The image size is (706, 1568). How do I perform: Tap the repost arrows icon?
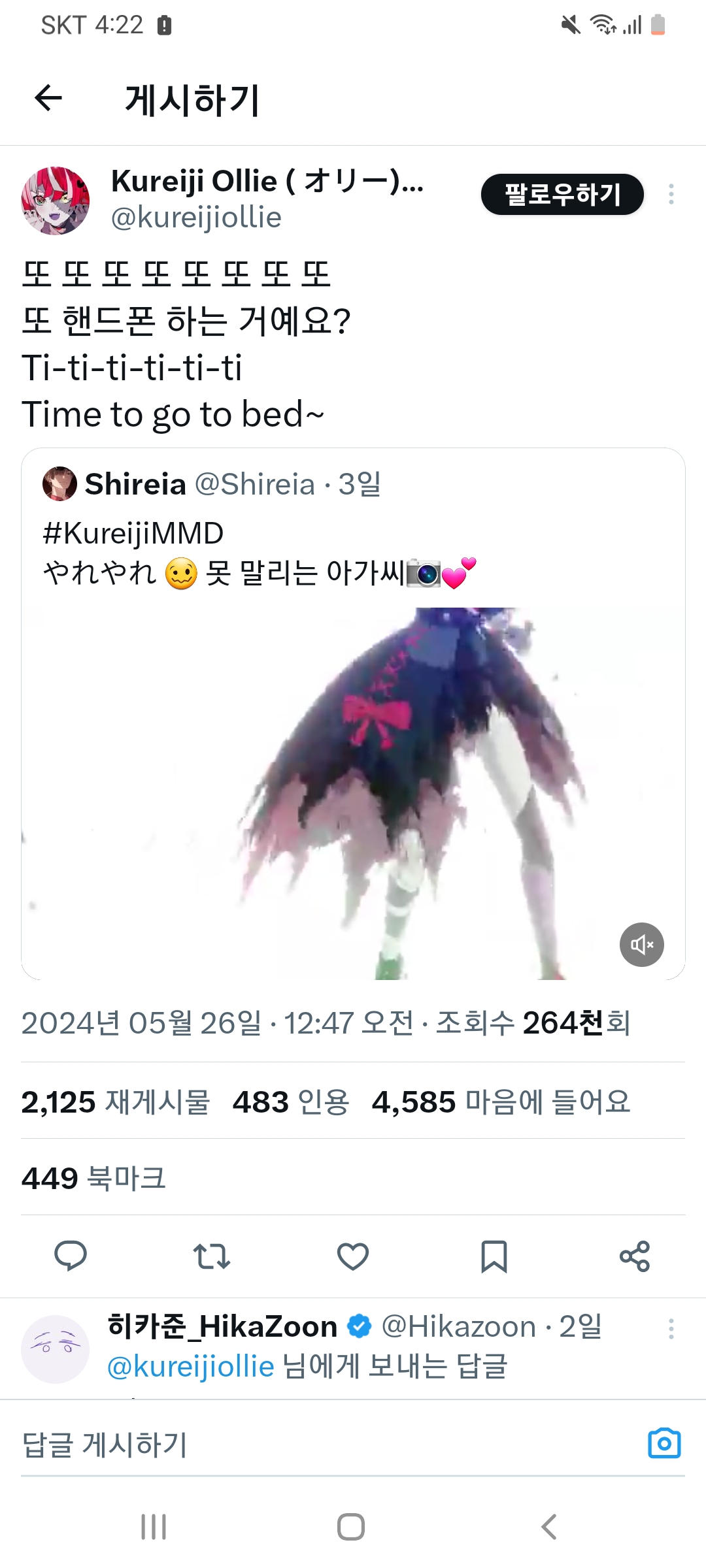(212, 1256)
